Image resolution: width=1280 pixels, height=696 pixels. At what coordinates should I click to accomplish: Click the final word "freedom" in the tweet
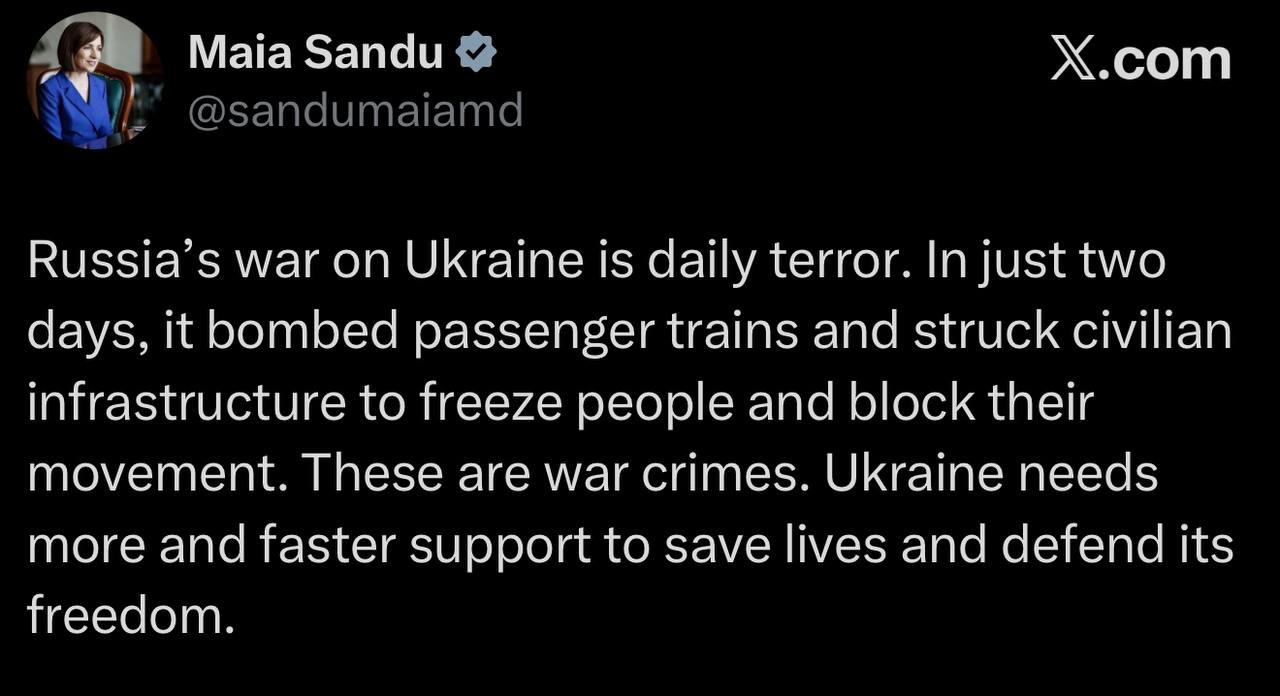(x=122, y=616)
